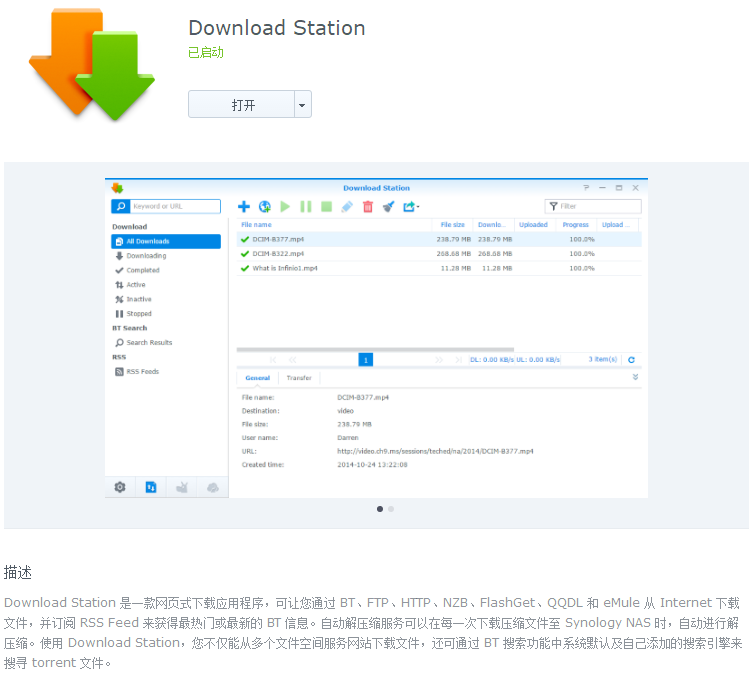750x674 pixels.
Task: Open the share Action icon dropdown
Action: pos(410,207)
